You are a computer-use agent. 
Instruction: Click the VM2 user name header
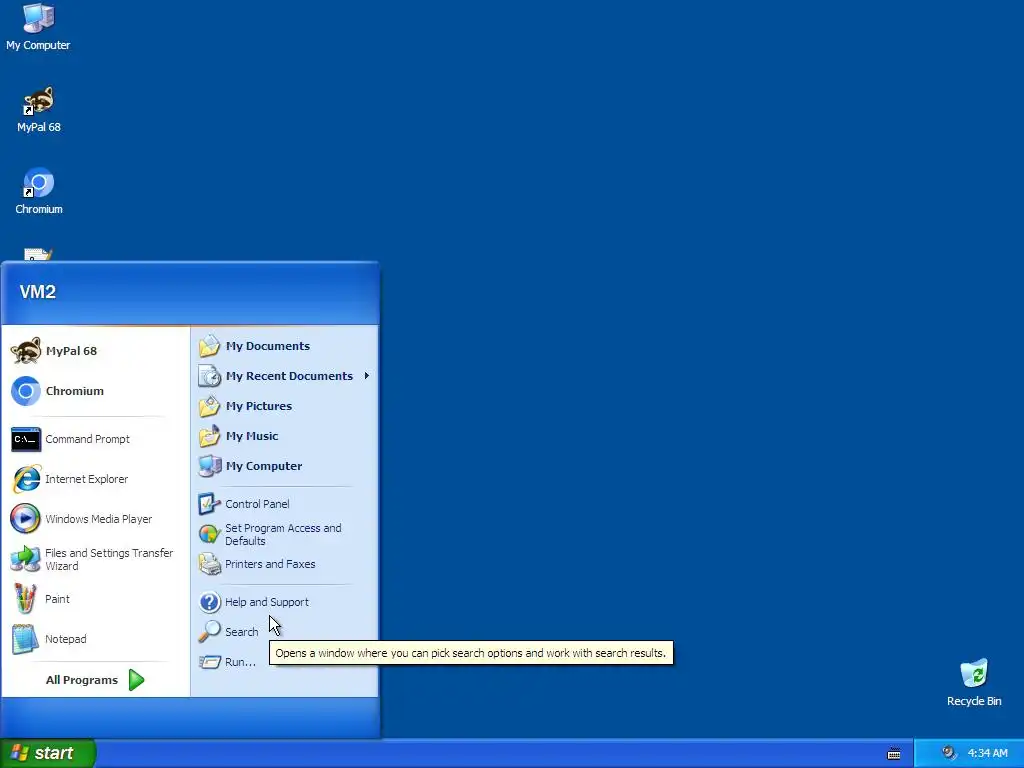pyautogui.click(x=38, y=291)
